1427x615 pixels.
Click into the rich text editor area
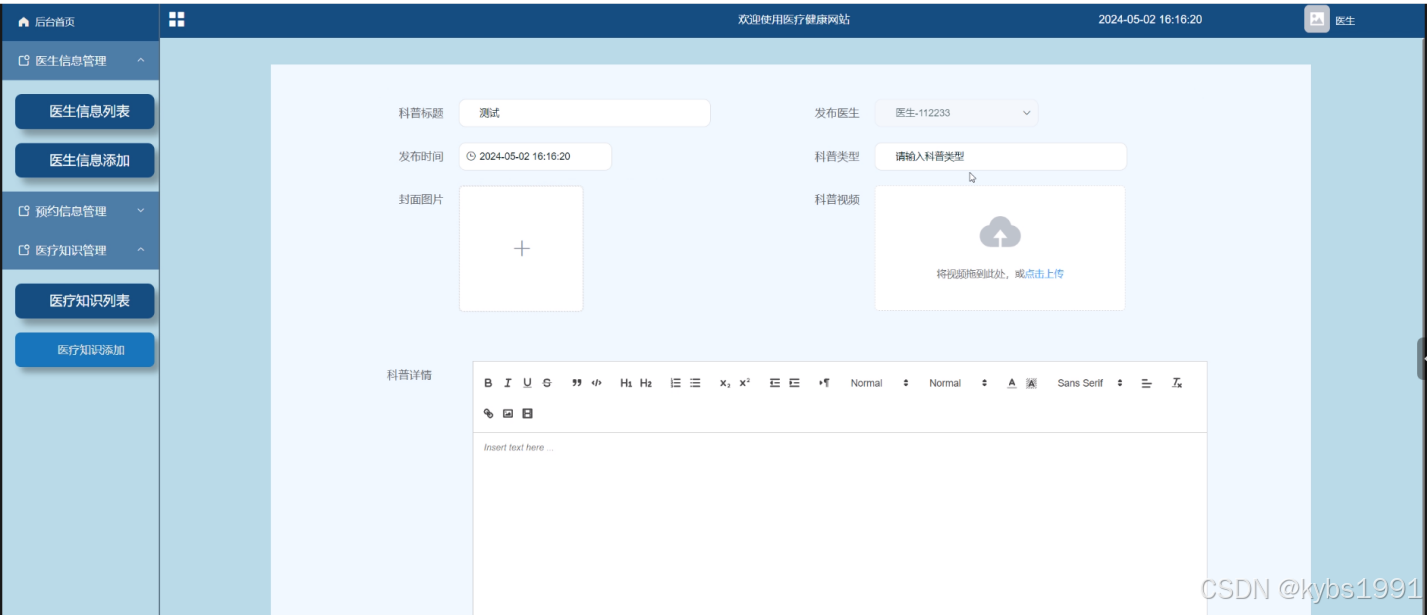839,523
